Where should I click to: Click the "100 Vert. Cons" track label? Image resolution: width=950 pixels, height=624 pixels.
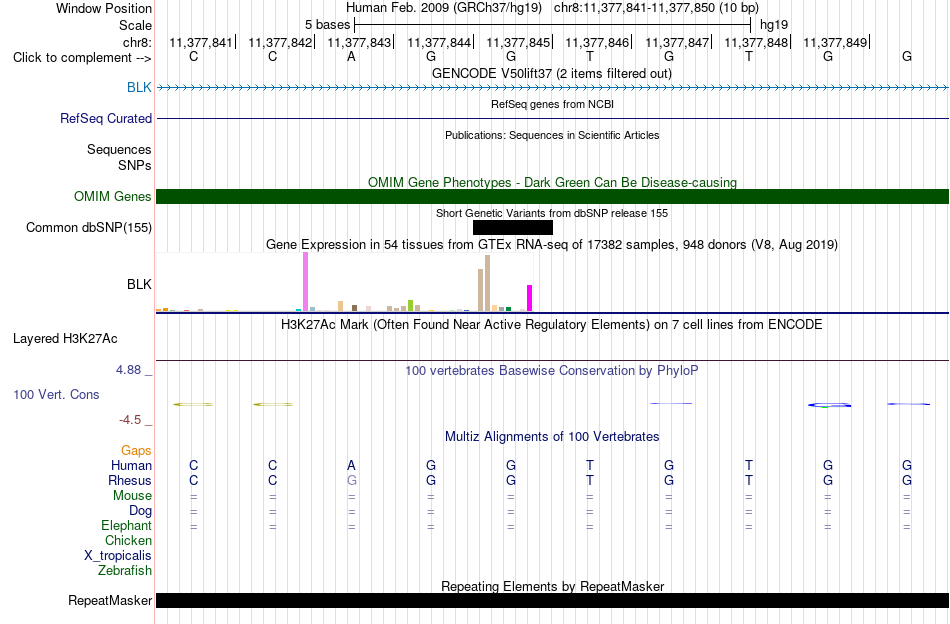[56, 394]
